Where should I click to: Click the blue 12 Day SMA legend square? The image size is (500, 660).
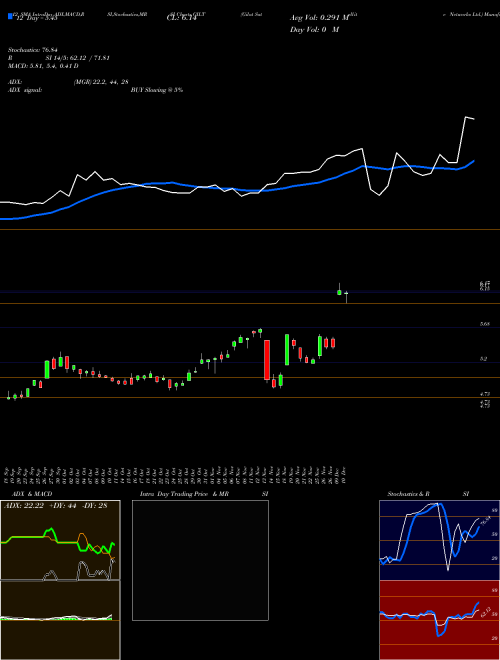(x=11, y=17)
